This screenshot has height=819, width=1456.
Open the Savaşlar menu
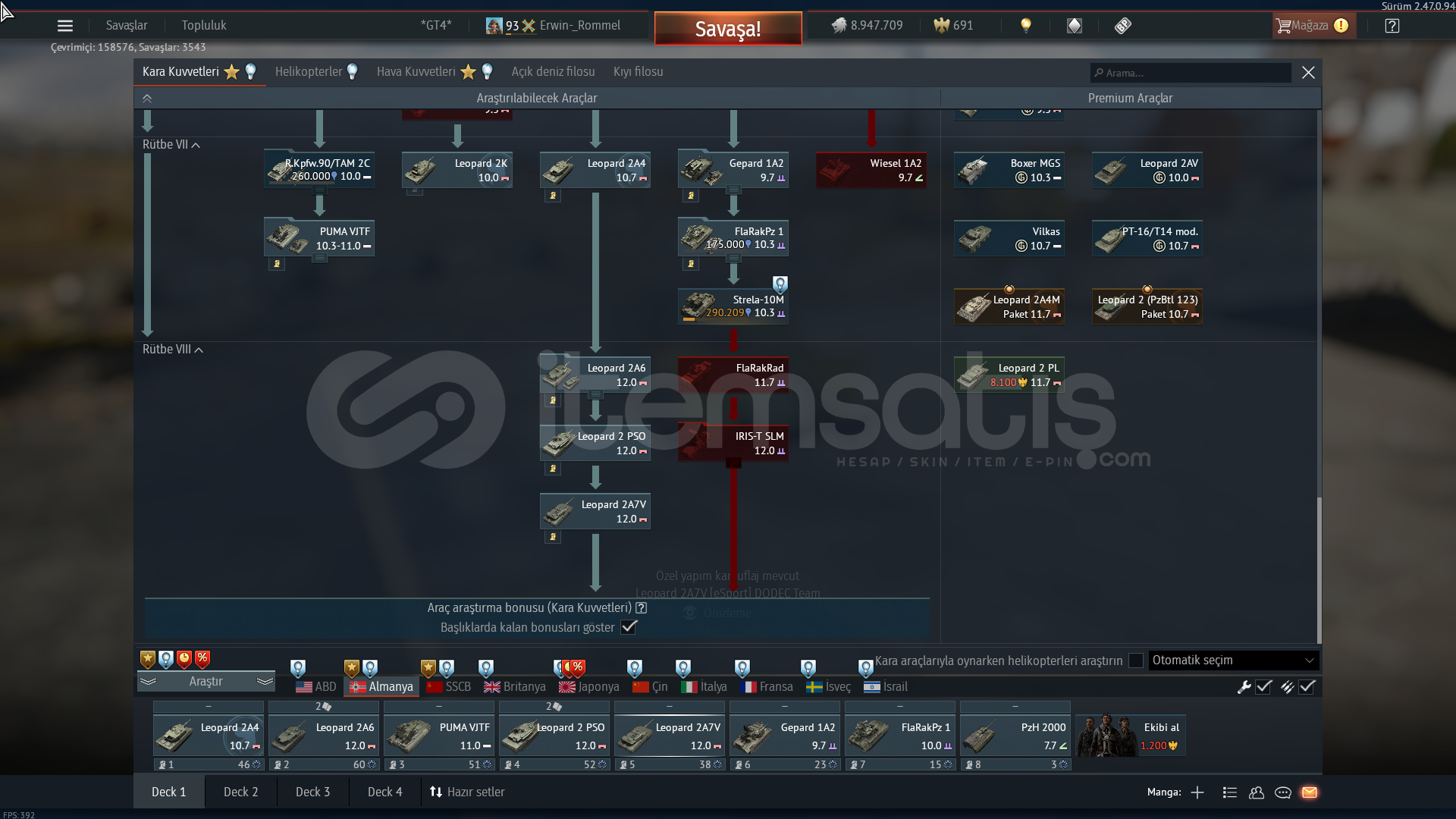pos(127,26)
